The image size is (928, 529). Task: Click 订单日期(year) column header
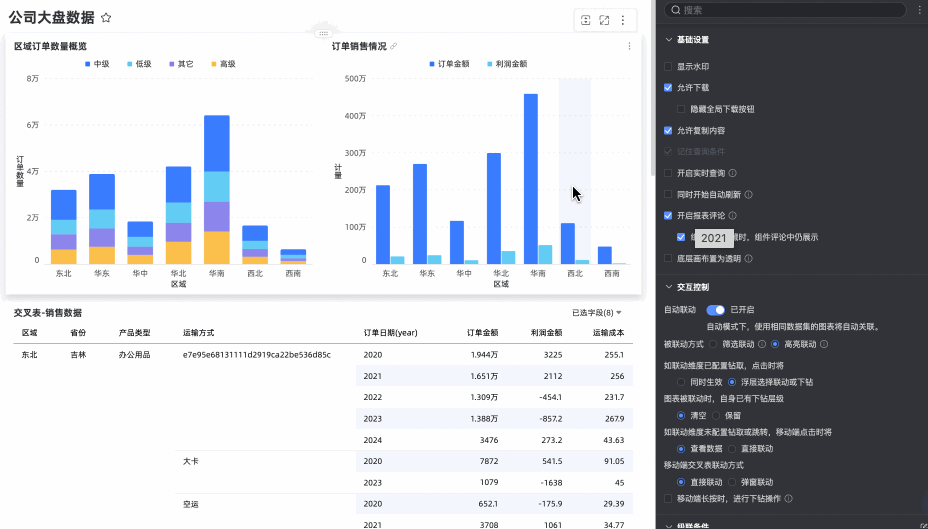pyautogui.click(x=390, y=333)
